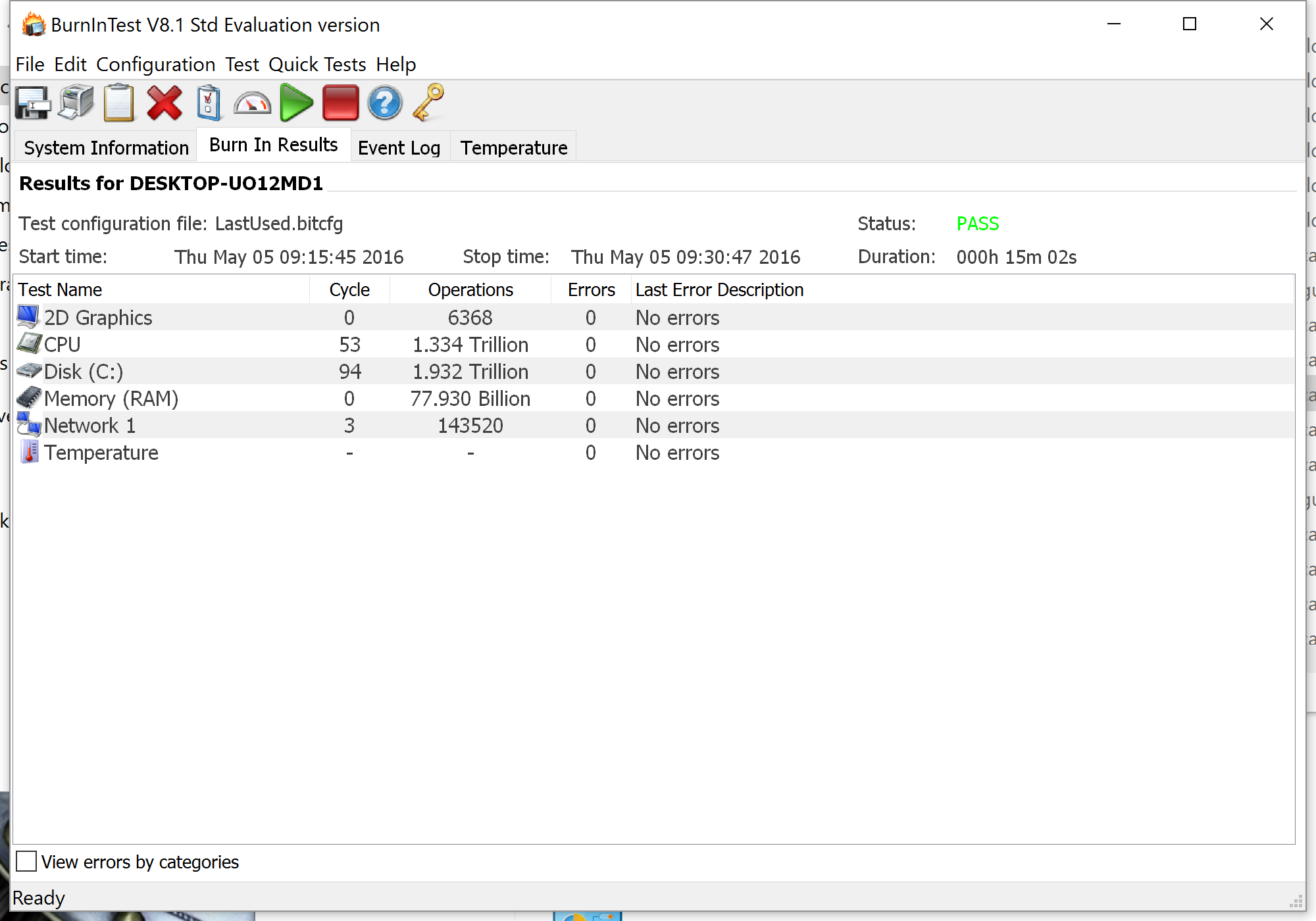Open the duty cycle gauge icon
Viewport: 1316px width, 921px height.
[x=252, y=103]
